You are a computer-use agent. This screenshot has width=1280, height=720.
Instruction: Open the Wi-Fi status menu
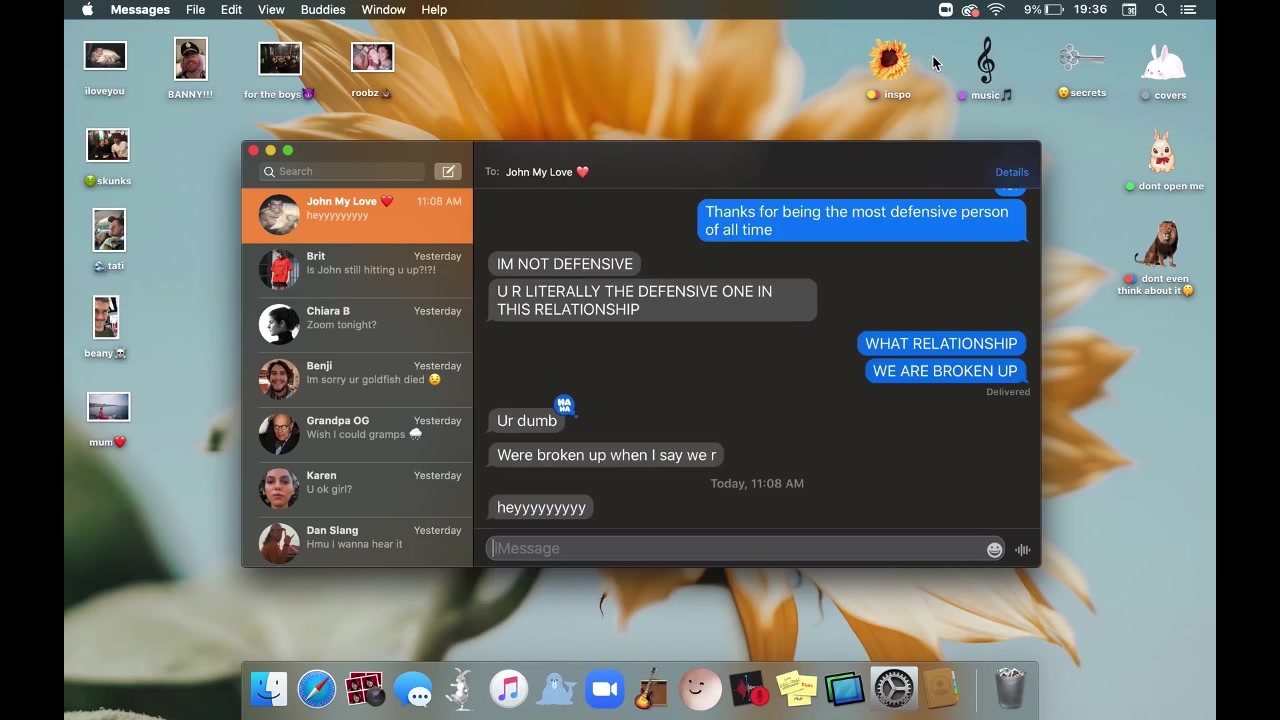point(996,10)
